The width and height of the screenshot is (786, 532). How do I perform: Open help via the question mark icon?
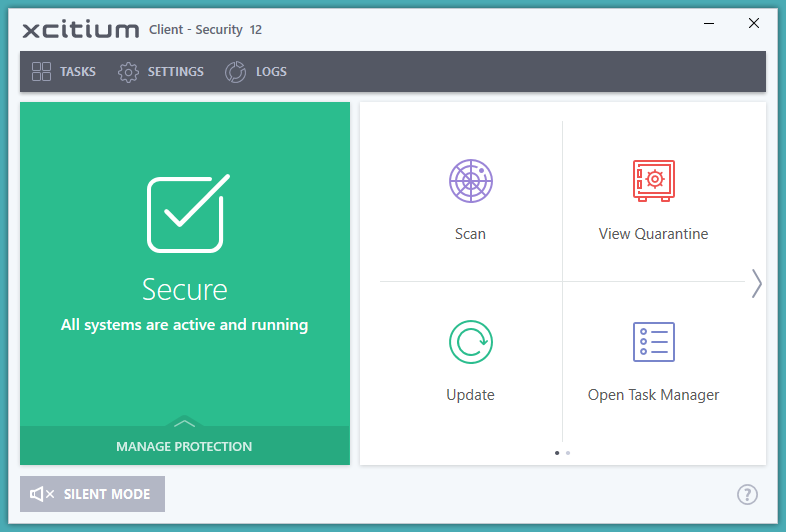point(747,494)
